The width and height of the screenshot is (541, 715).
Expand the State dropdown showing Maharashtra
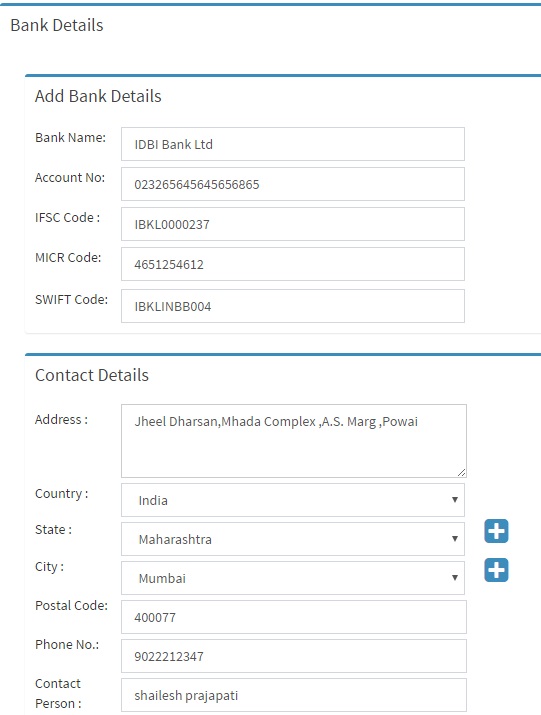pyautogui.click(x=293, y=539)
